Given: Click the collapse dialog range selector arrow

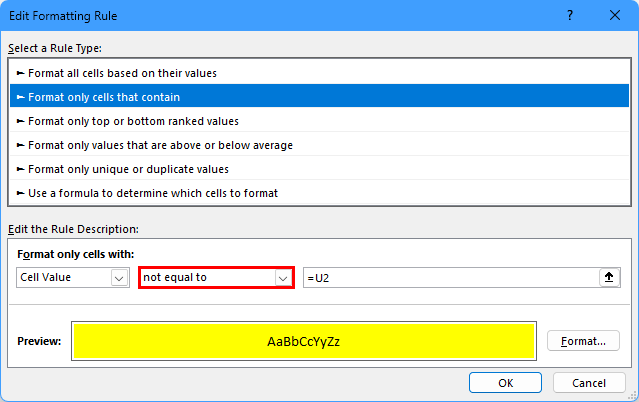Looking at the screenshot, I should click(609, 277).
